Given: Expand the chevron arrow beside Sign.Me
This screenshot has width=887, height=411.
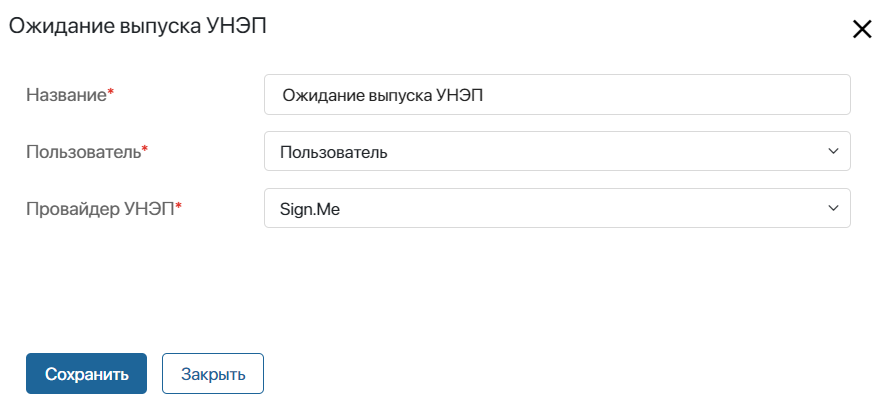Looking at the screenshot, I should (833, 208).
